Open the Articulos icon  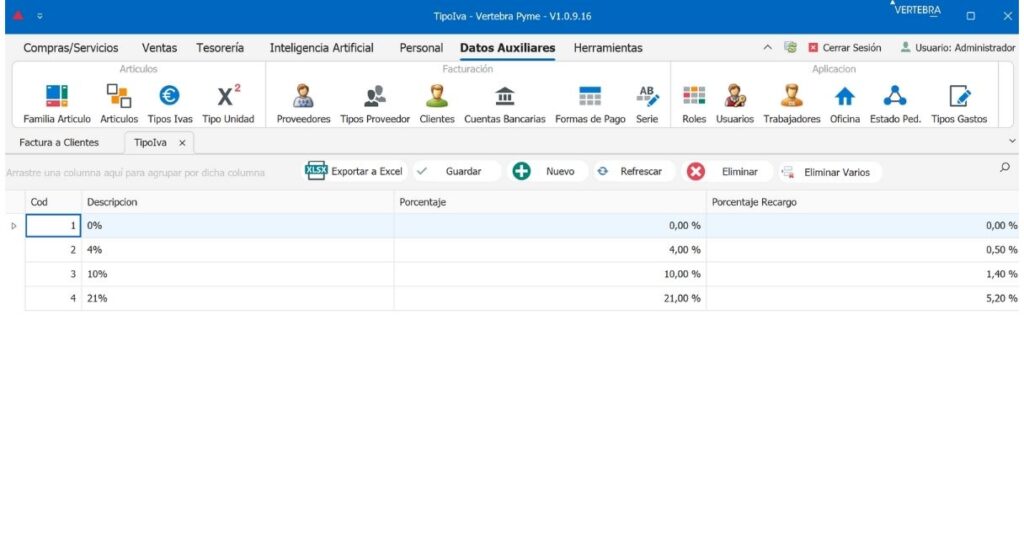119,104
